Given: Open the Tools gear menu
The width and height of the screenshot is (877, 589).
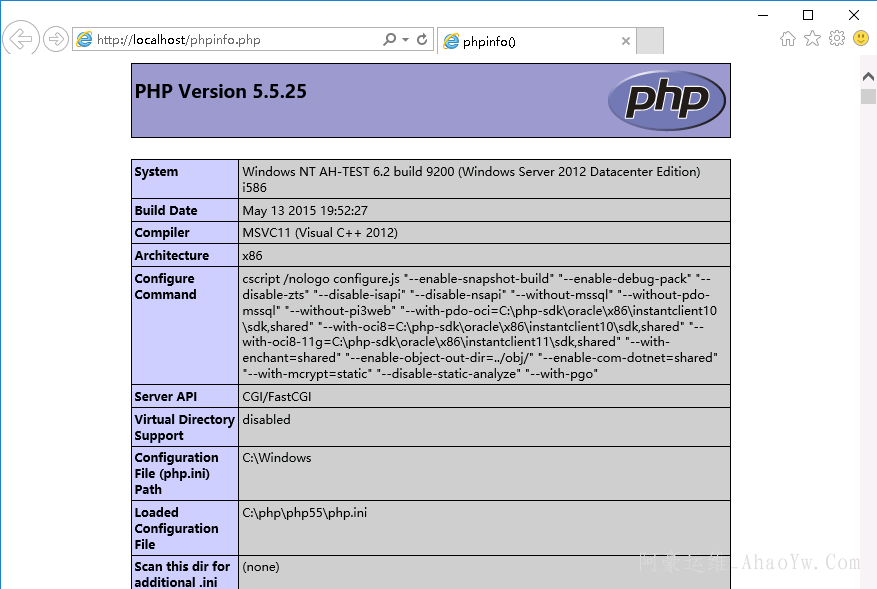Looking at the screenshot, I should tap(837, 38).
